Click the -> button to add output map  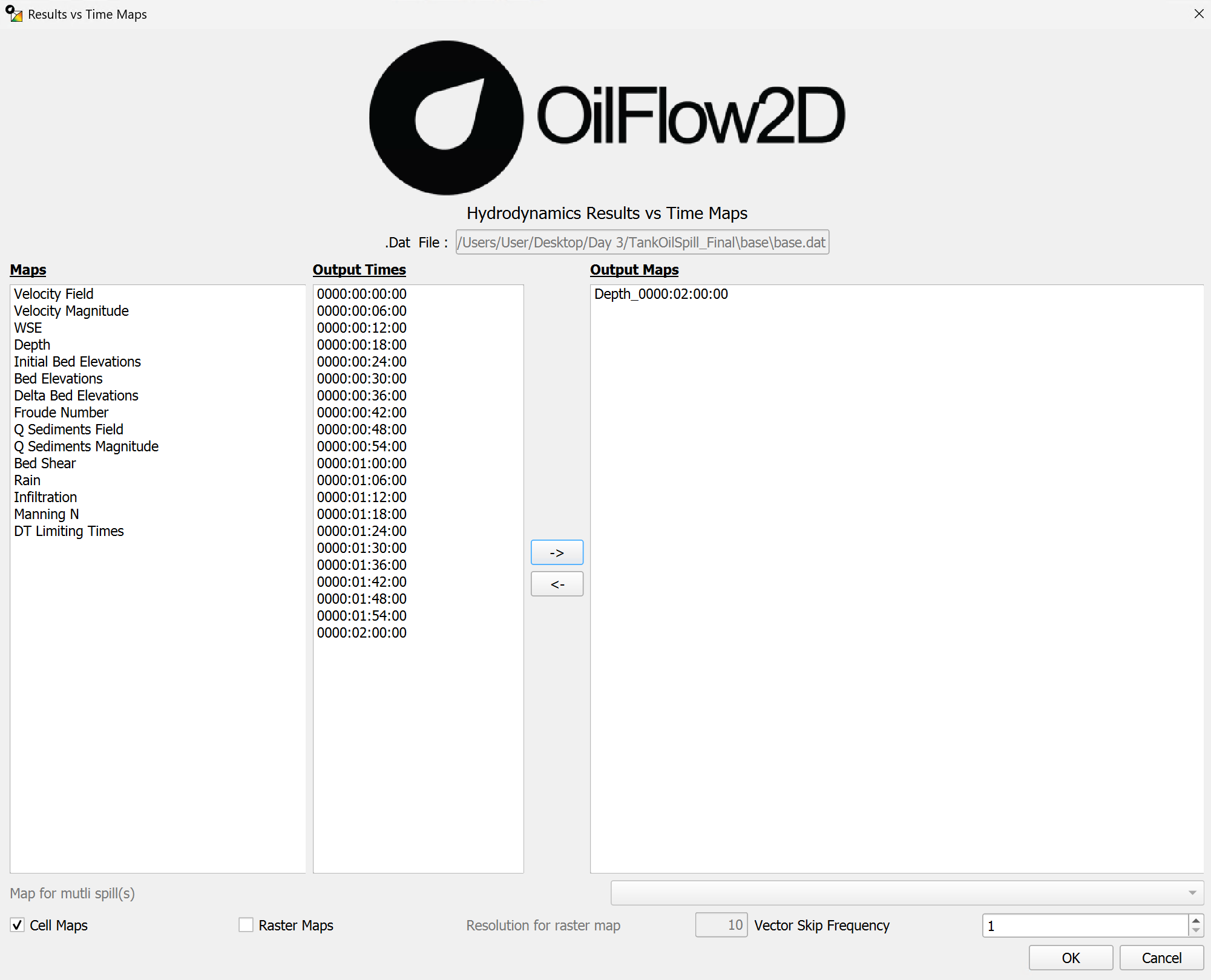click(557, 552)
